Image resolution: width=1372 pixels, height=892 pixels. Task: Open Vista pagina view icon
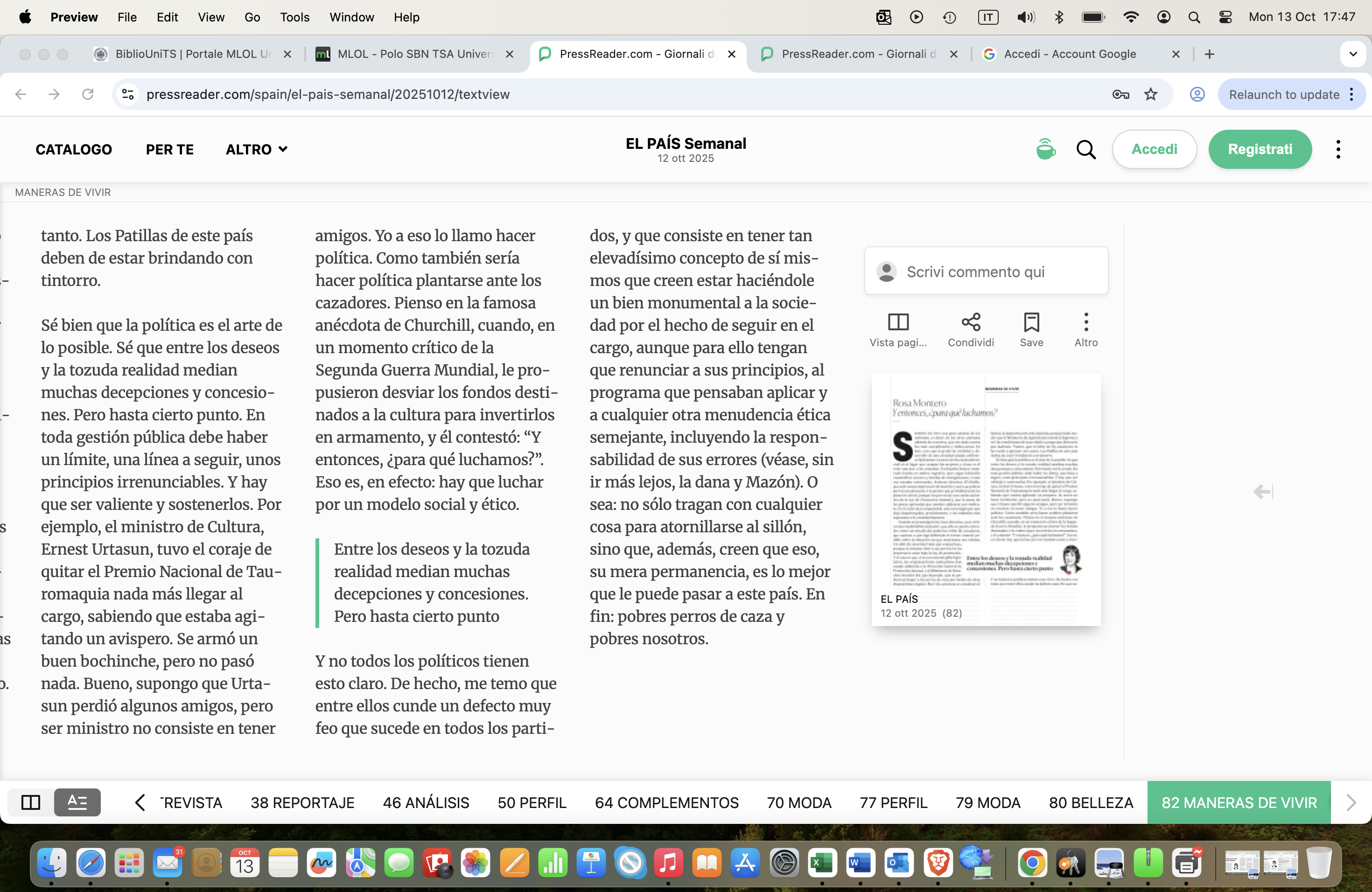[897, 322]
